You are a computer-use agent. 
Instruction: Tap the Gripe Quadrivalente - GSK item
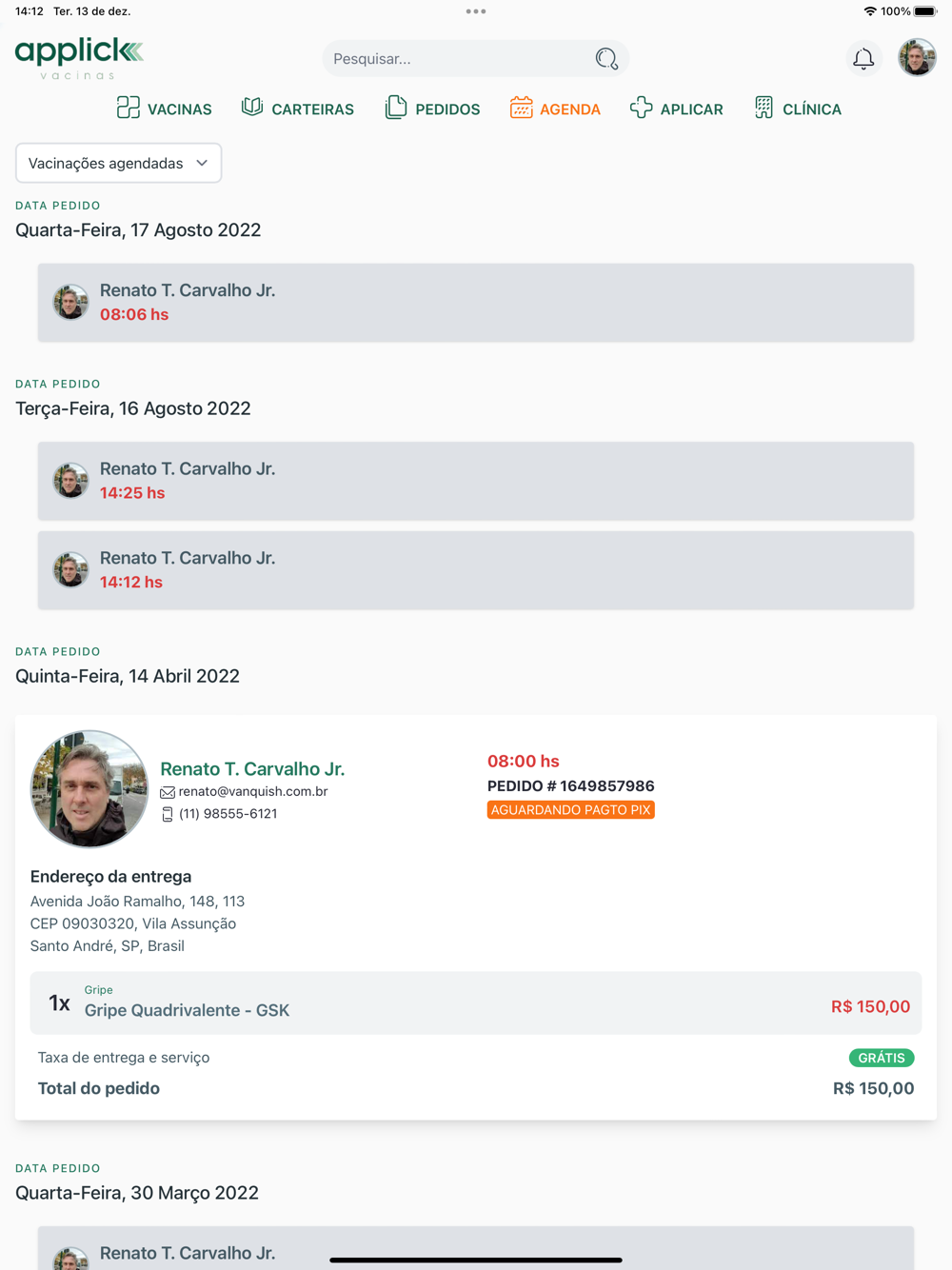188,1010
